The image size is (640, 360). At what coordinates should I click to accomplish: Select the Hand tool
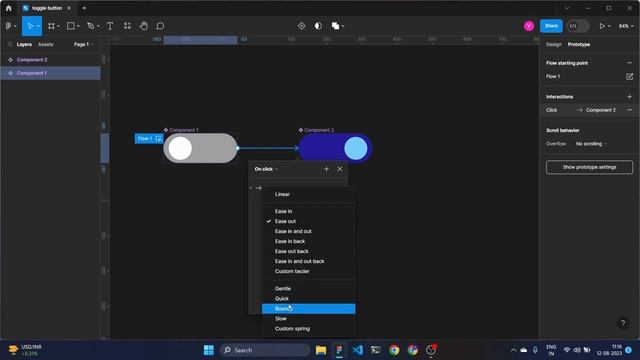pos(144,26)
